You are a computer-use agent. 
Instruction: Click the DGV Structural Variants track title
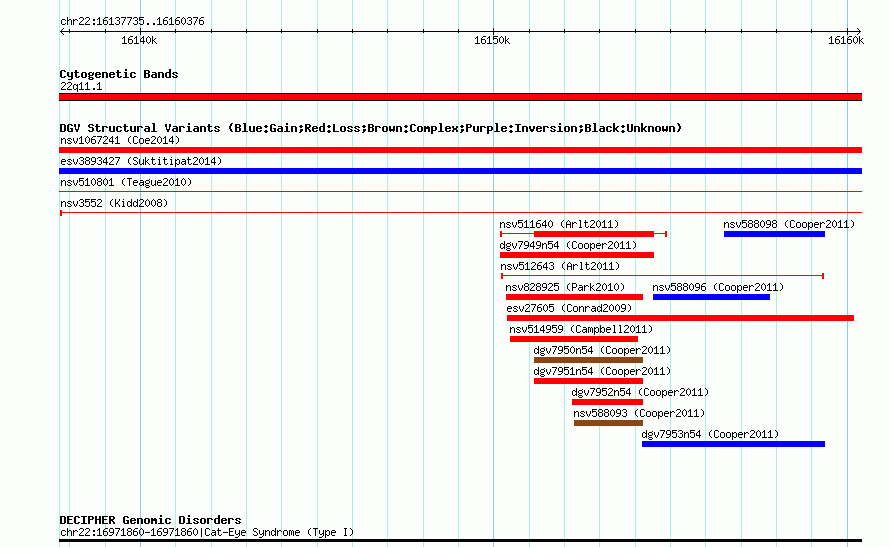370,128
